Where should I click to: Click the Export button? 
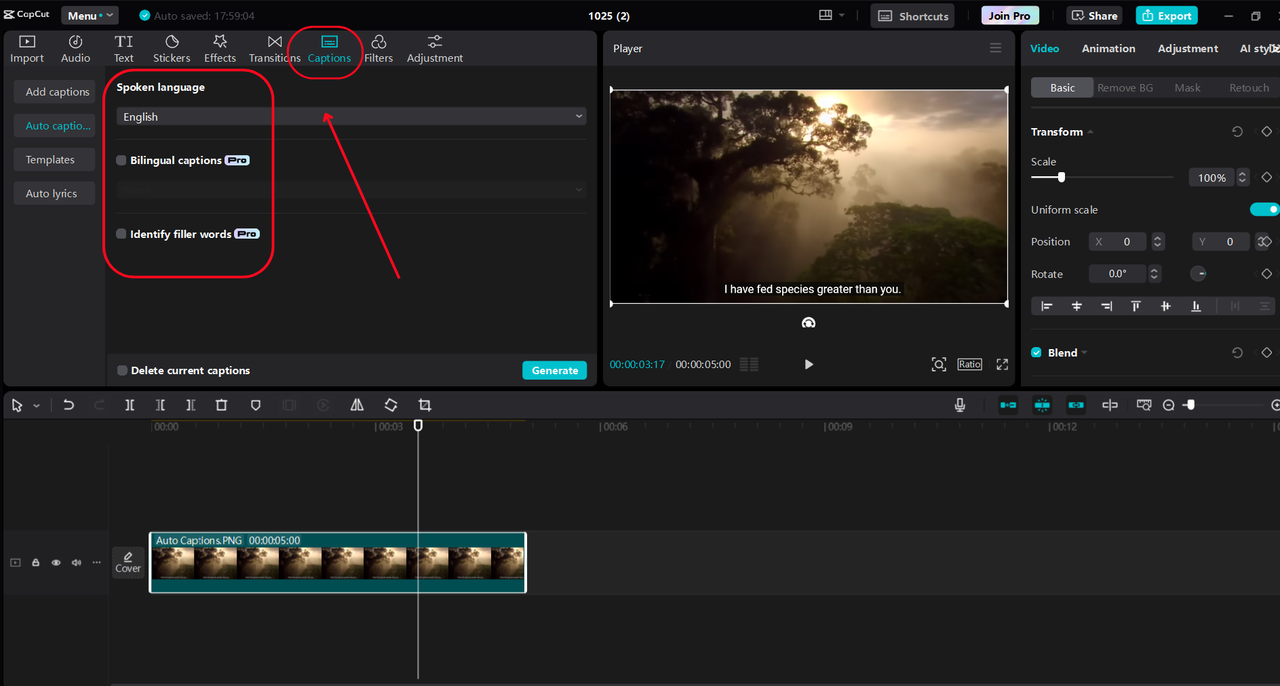[1166, 15]
